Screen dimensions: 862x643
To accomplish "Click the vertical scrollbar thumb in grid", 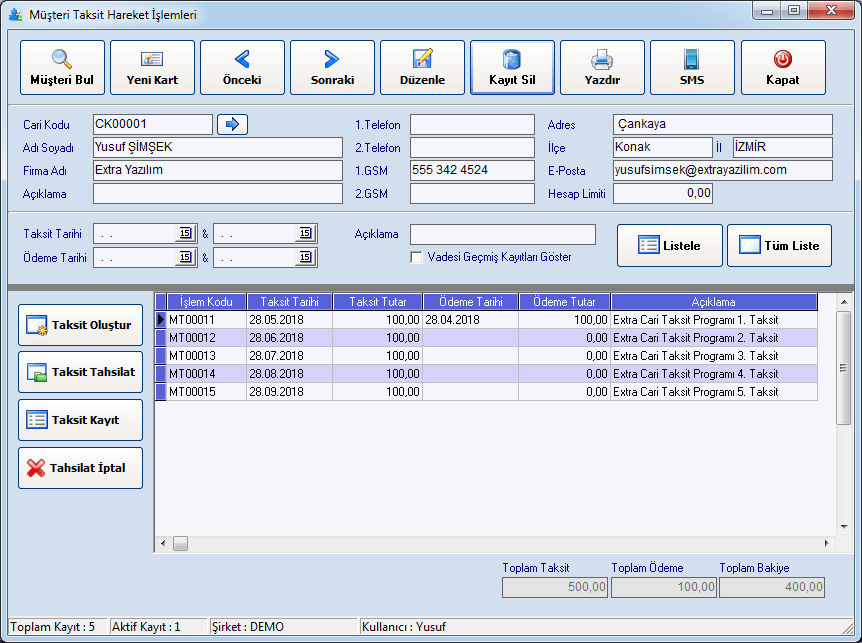I will point(843,368).
